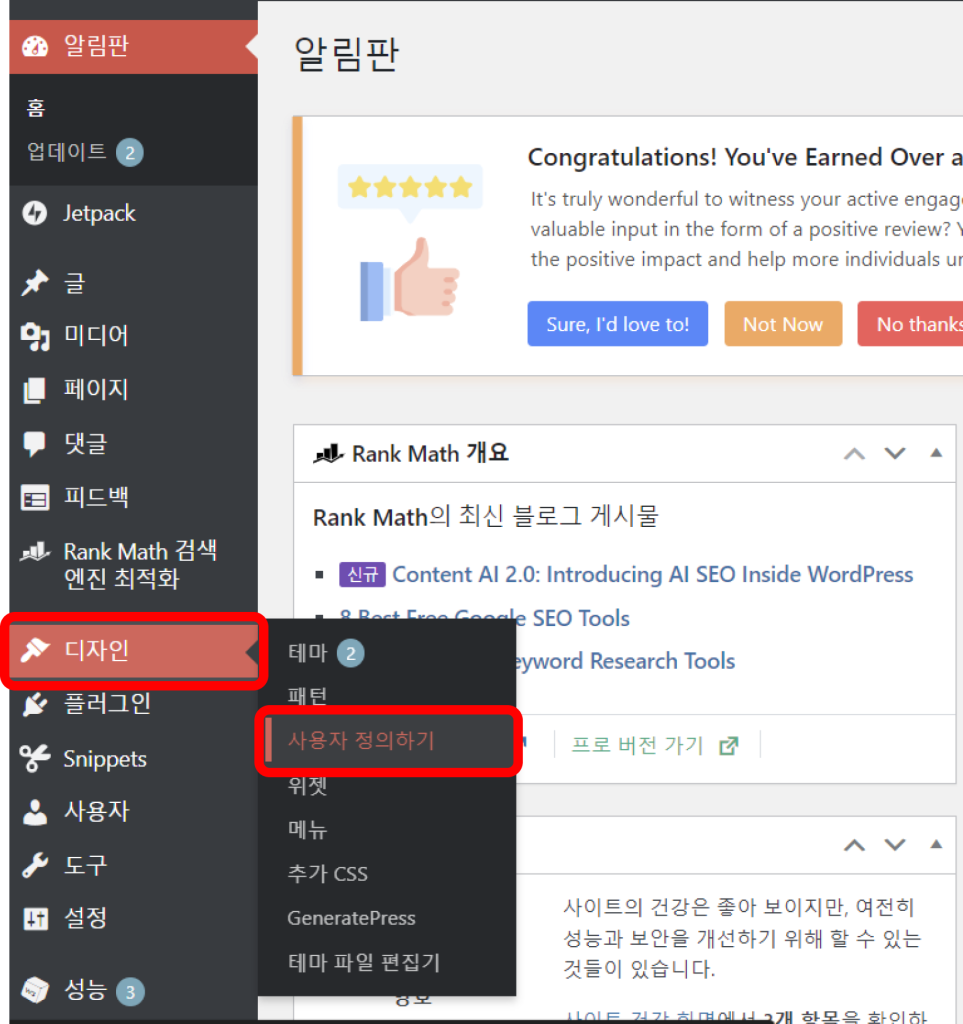Move Rank Math 개요 widget down
963x1024 pixels.
coord(894,453)
